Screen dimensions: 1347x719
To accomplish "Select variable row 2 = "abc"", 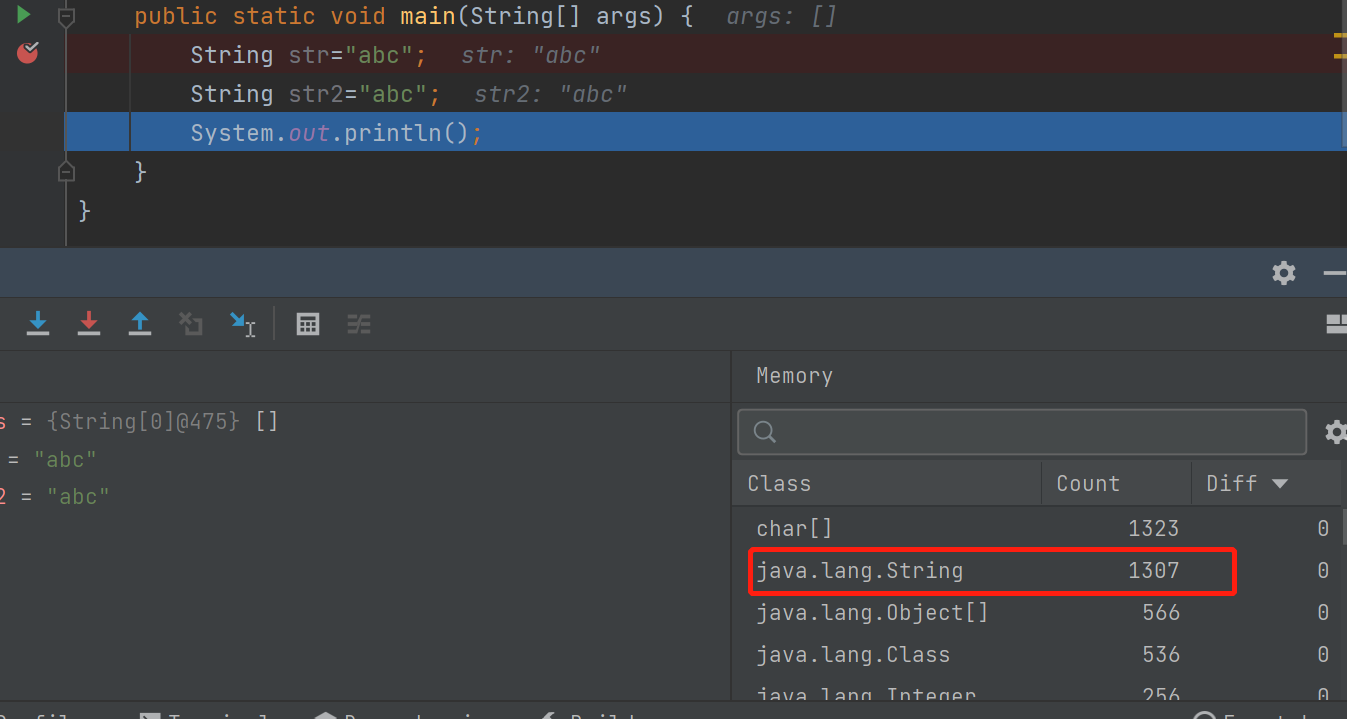I will coord(365,496).
